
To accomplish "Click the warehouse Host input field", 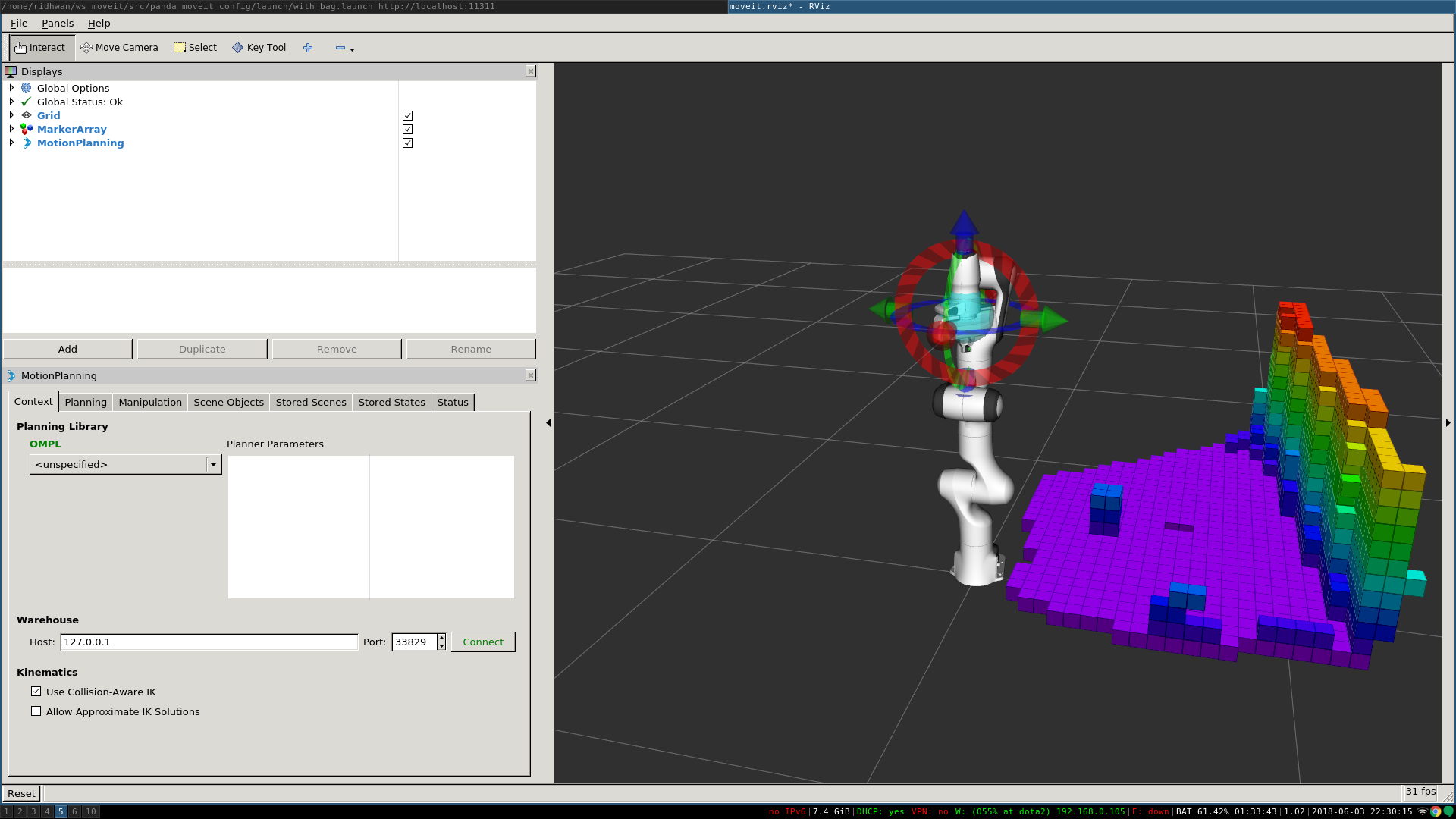I will click(209, 642).
